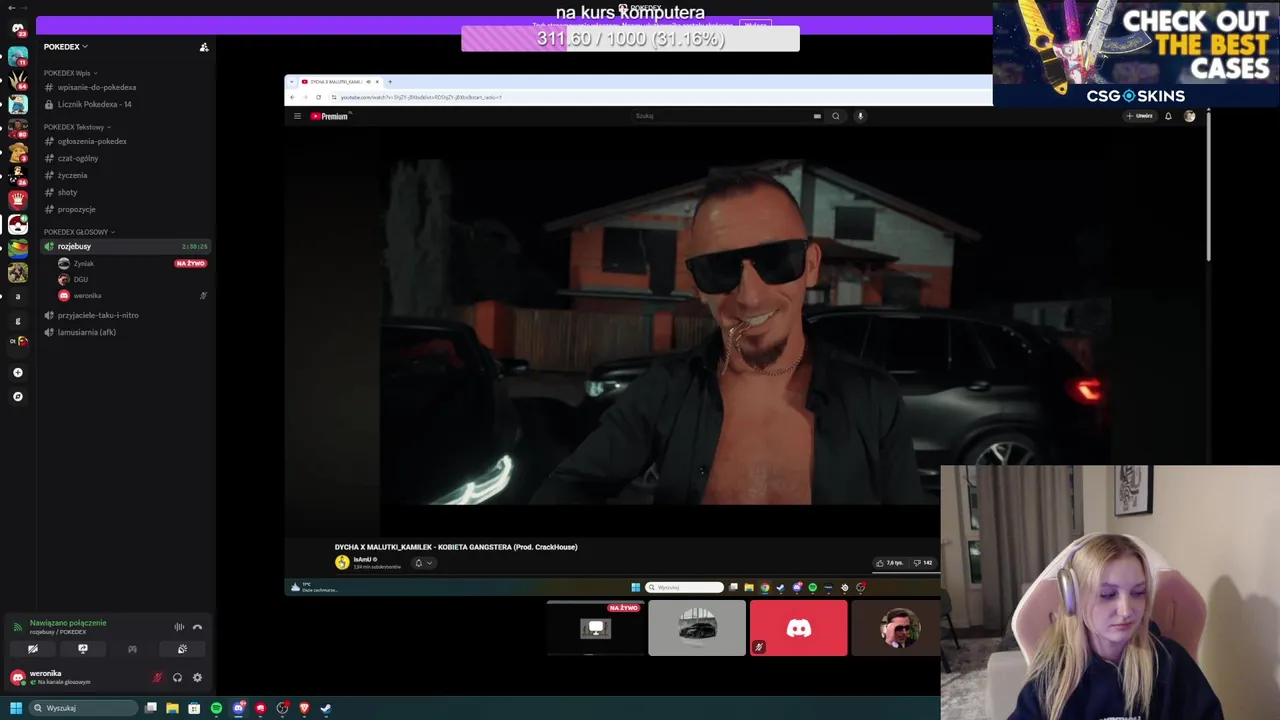Click NA ŻYWO screen share thumbnail

click(596, 628)
